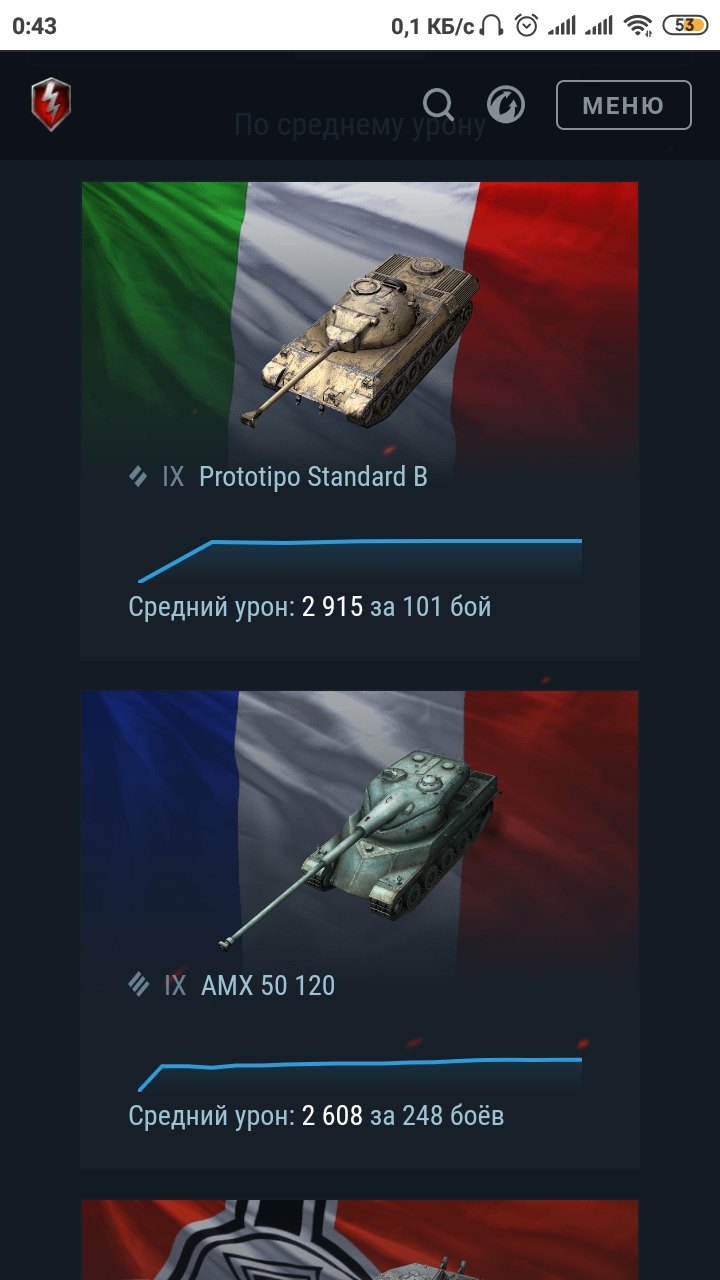Tap the battery indicator in status bar
This screenshot has height=1280, width=720.
pos(685,26)
